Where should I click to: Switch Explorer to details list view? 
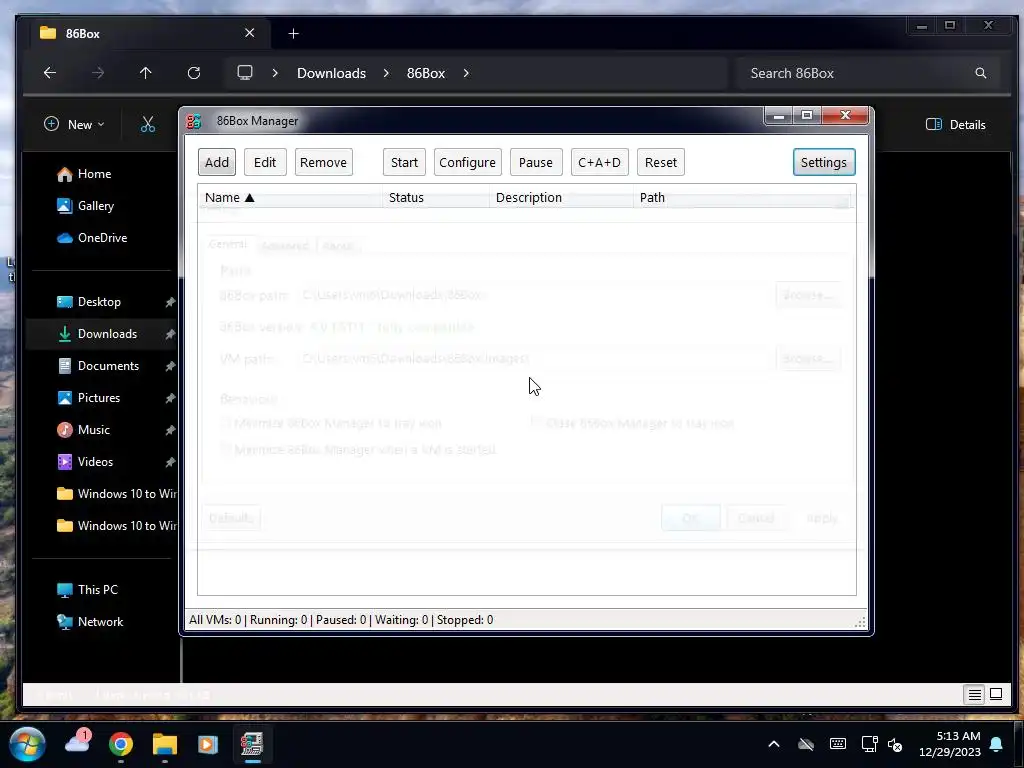[x=974, y=694]
